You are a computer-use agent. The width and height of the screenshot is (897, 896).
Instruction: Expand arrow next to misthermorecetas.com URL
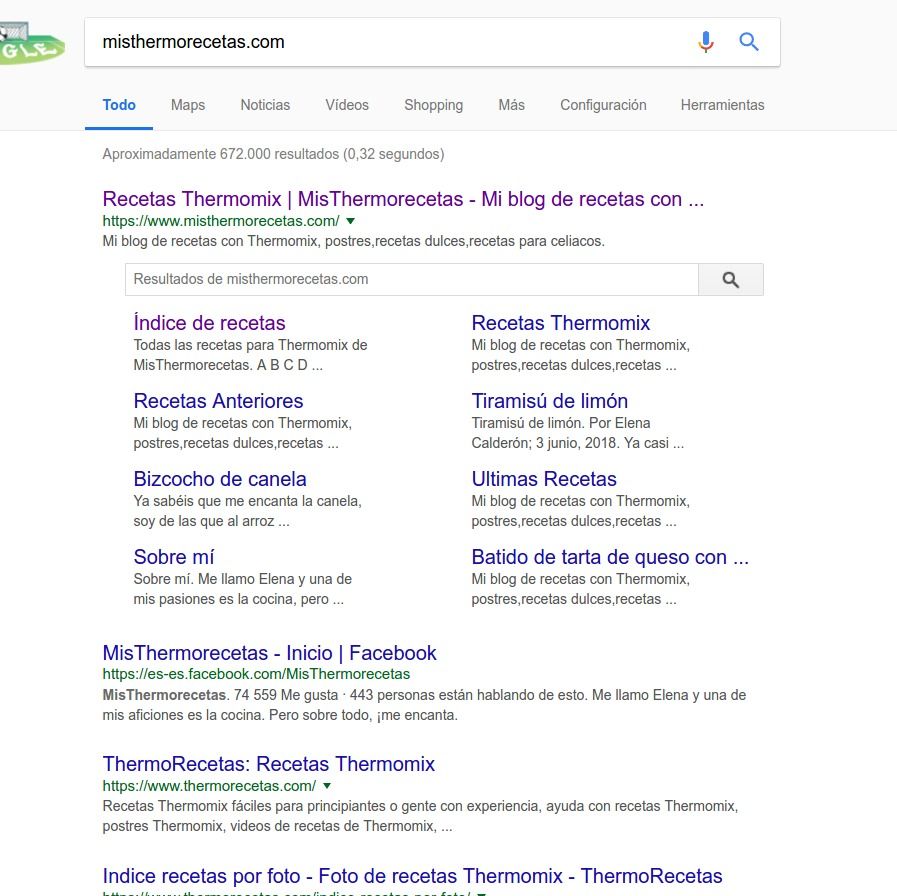coord(351,221)
